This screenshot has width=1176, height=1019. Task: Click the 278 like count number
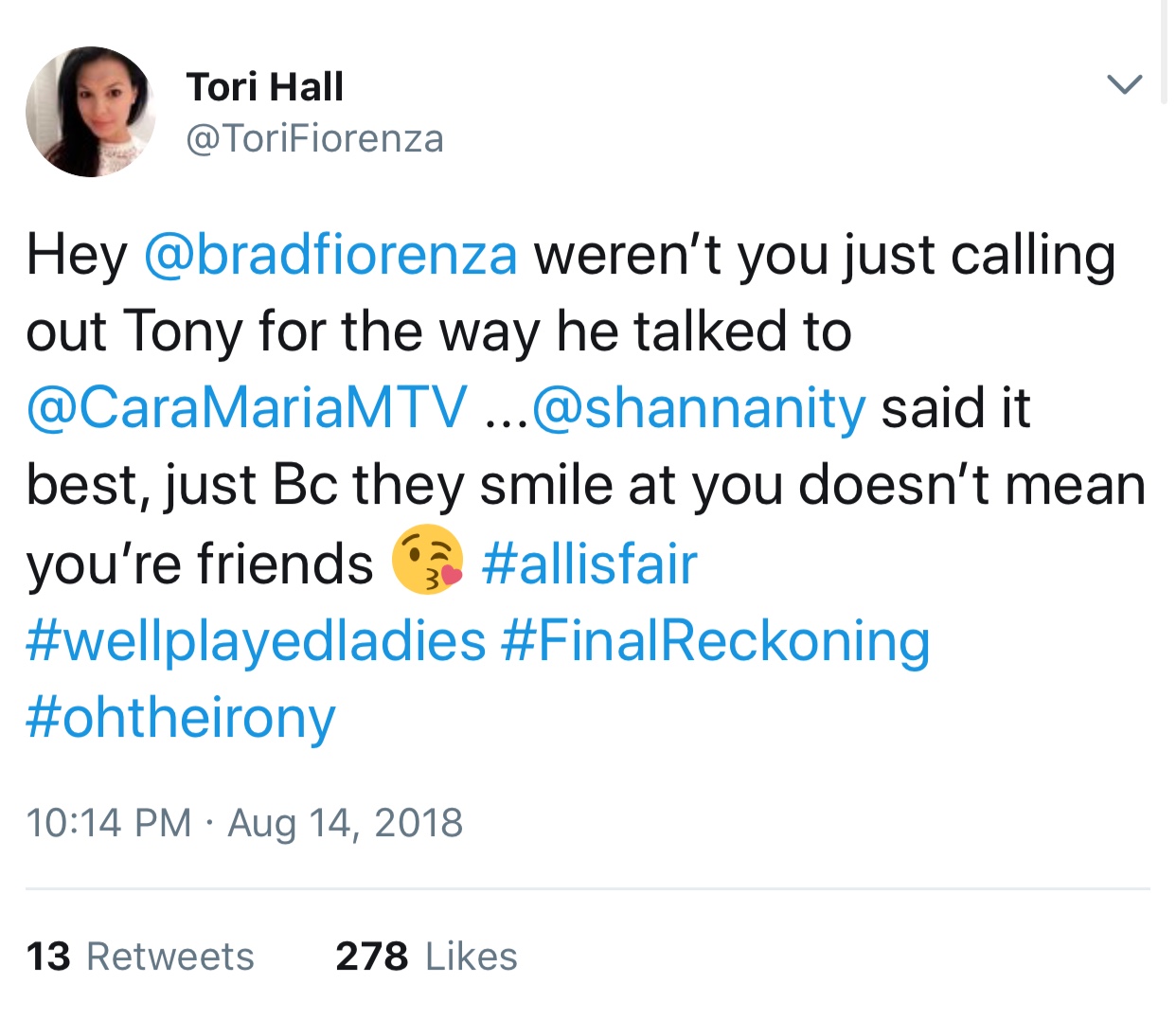coord(372,956)
